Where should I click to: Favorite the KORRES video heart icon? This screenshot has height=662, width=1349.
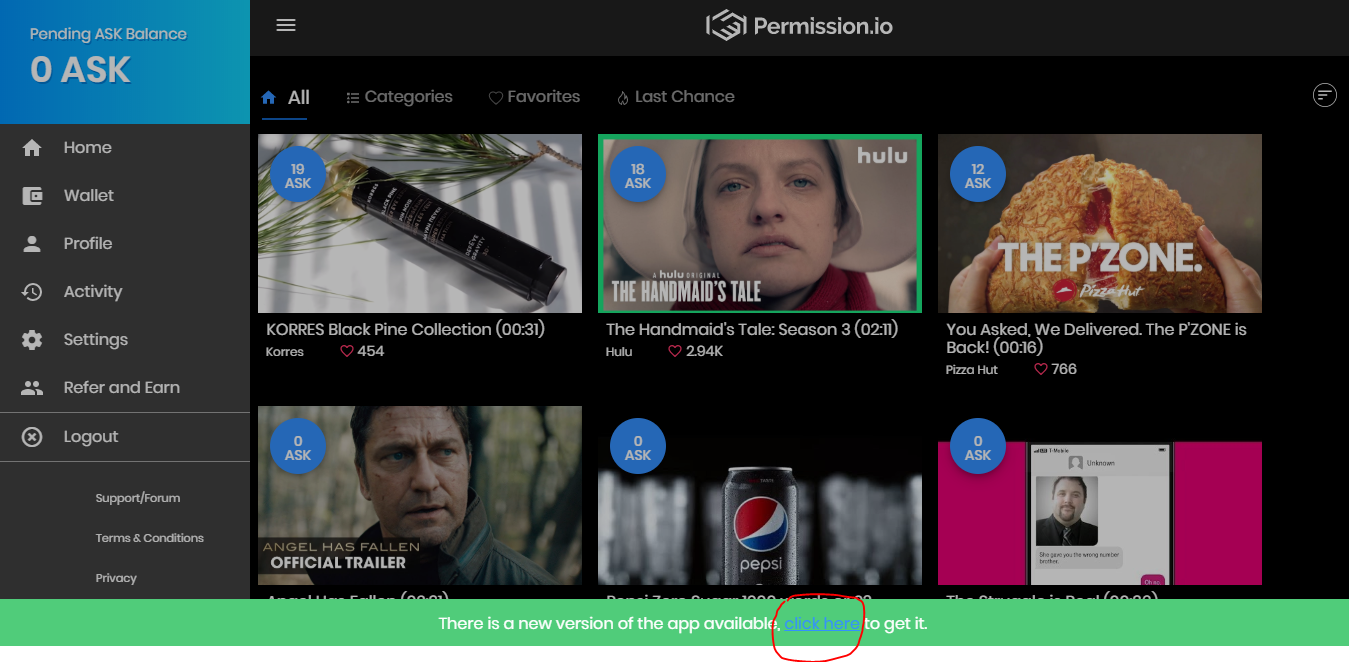347,351
